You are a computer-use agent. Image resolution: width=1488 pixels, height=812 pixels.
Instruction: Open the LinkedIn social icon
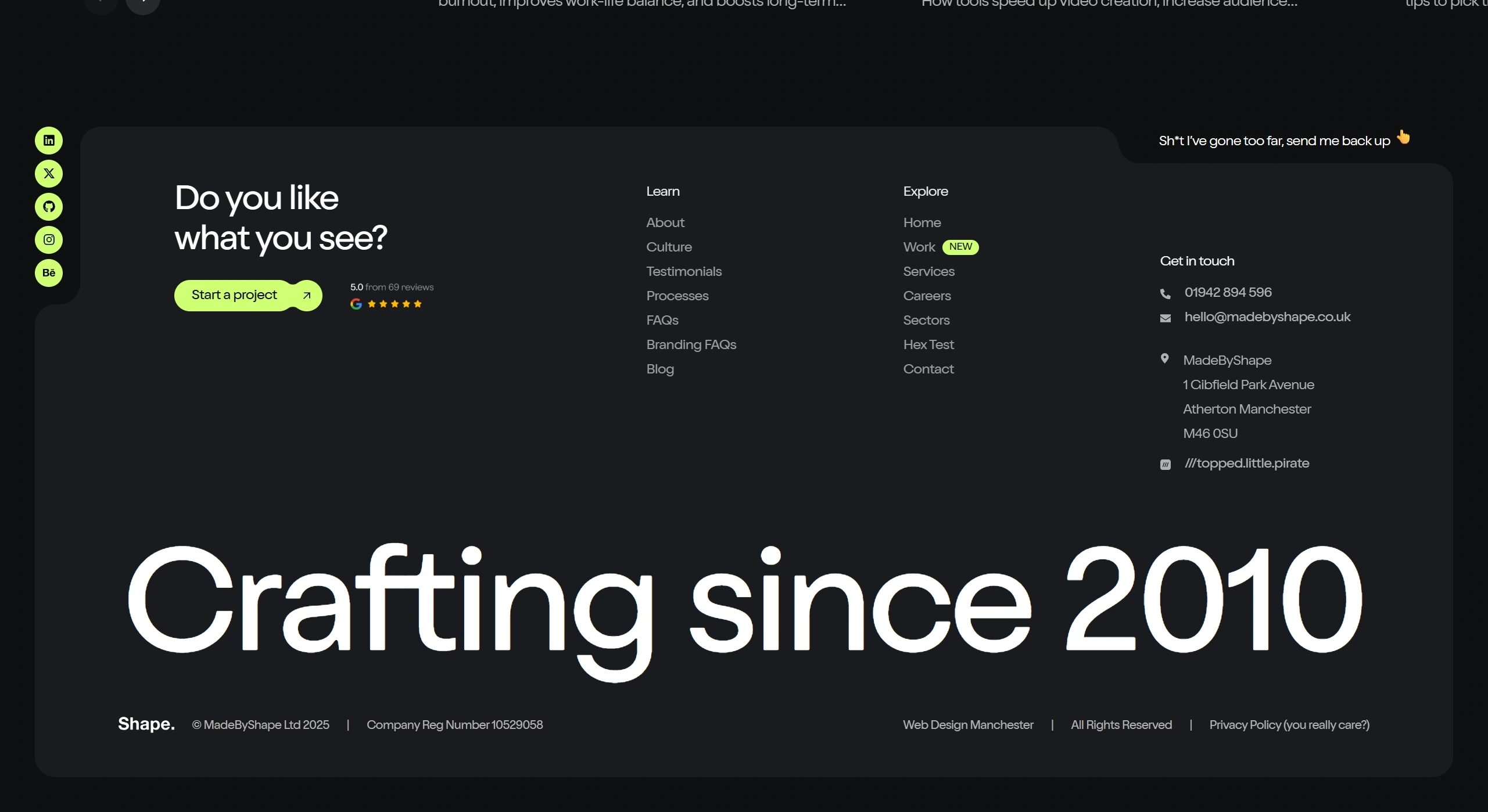coord(49,141)
